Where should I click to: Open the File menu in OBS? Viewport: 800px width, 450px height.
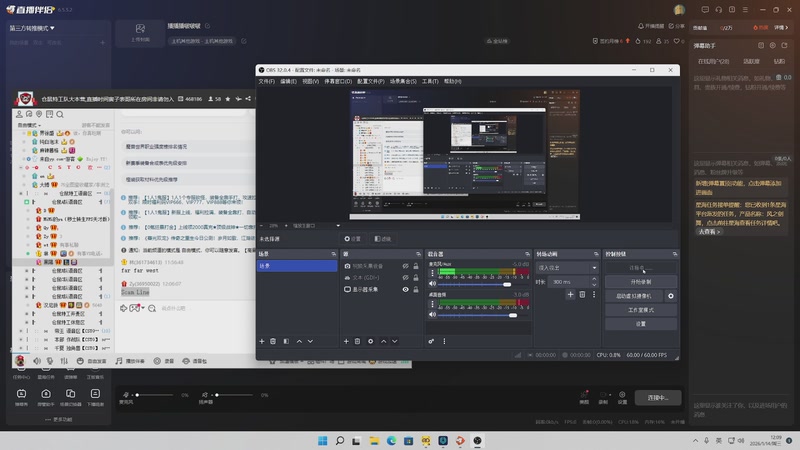pyautogui.click(x=266, y=81)
